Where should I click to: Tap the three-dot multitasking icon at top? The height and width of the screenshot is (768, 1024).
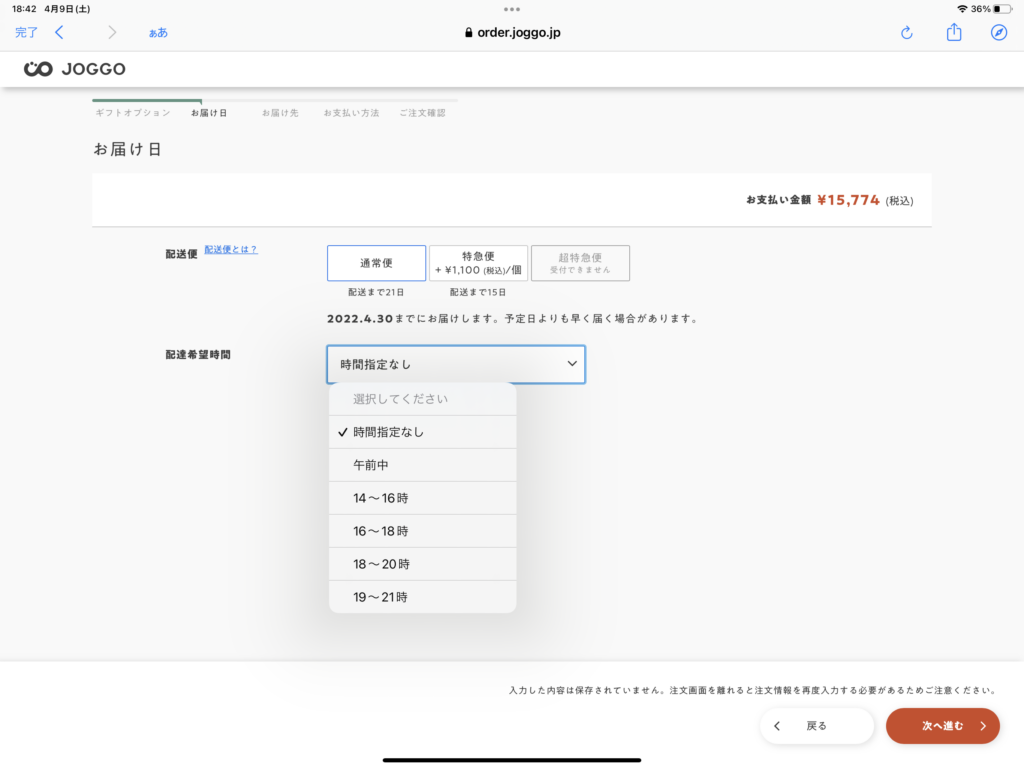pos(512,9)
